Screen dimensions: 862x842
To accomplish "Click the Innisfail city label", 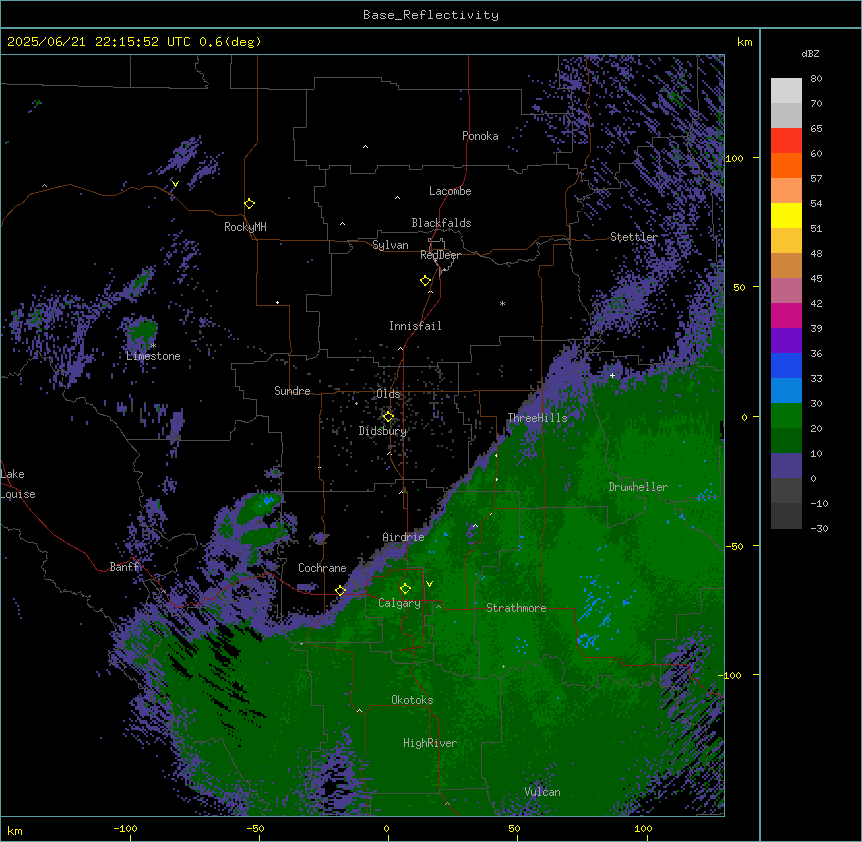I will coord(415,326).
